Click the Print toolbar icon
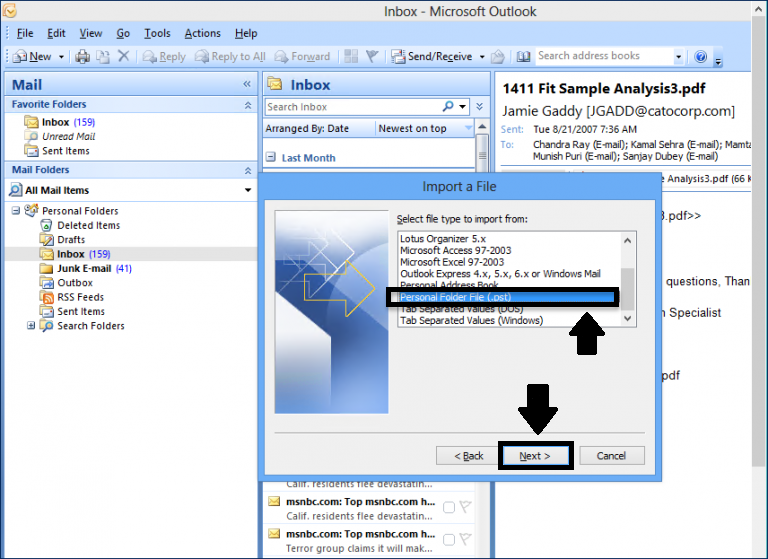This screenshot has height=559, width=768. [x=82, y=57]
